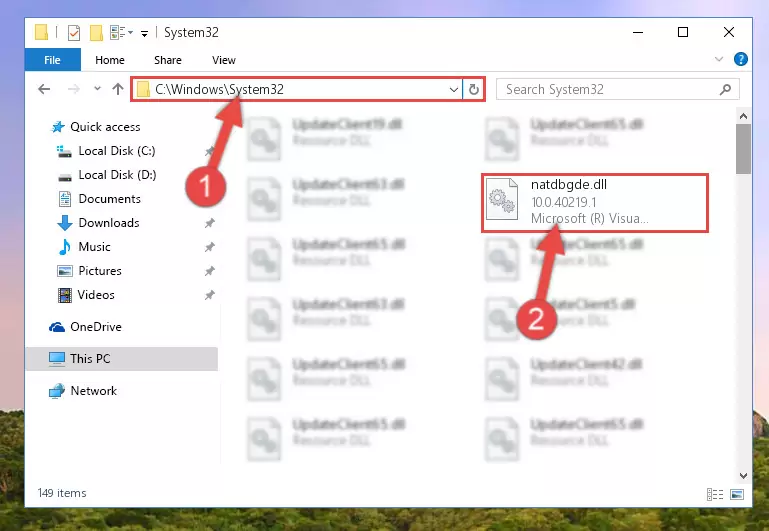The height and width of the screenshot is (531, 769).
Task: Open the Share ribbon tab
Action: click(168, 60)
